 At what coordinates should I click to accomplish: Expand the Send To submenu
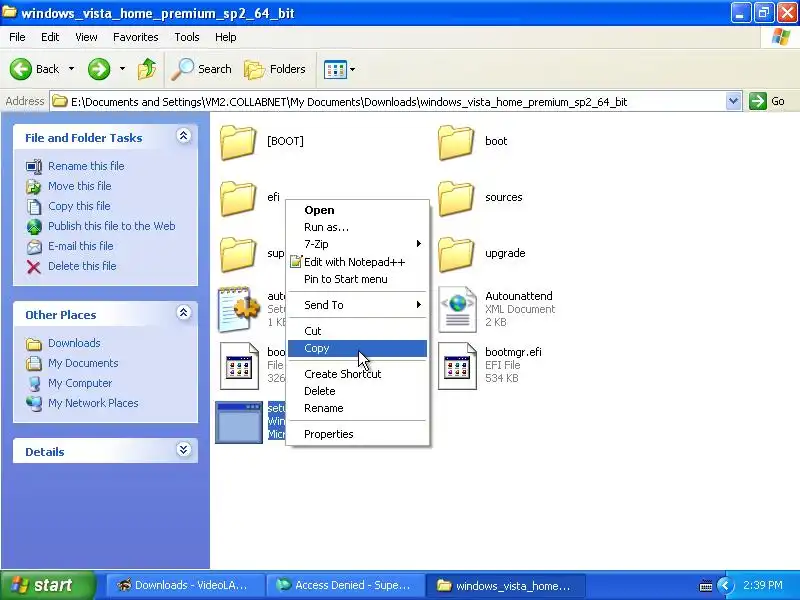click(x=357, y=305)
